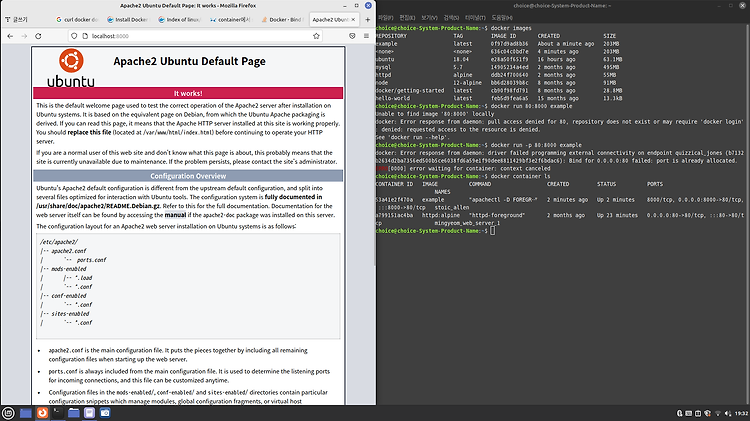This screenshot has width=750, height=421.
Task: Open the terminal 편집(E) menu
Action: tap(408, 18)
